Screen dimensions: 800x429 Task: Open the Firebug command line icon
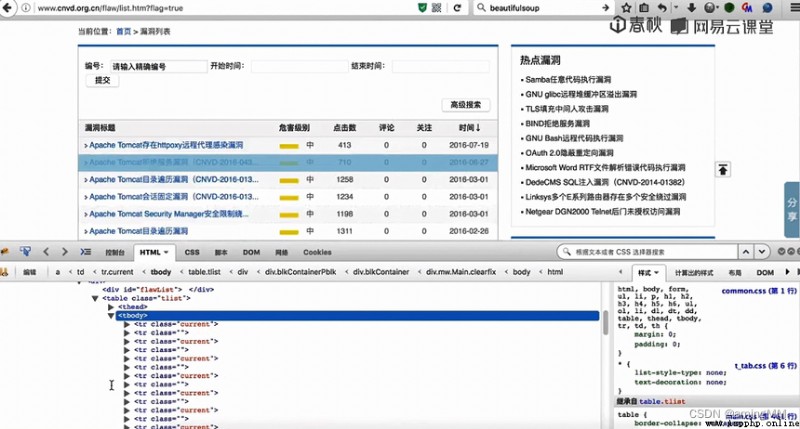(x=85, y=251)
